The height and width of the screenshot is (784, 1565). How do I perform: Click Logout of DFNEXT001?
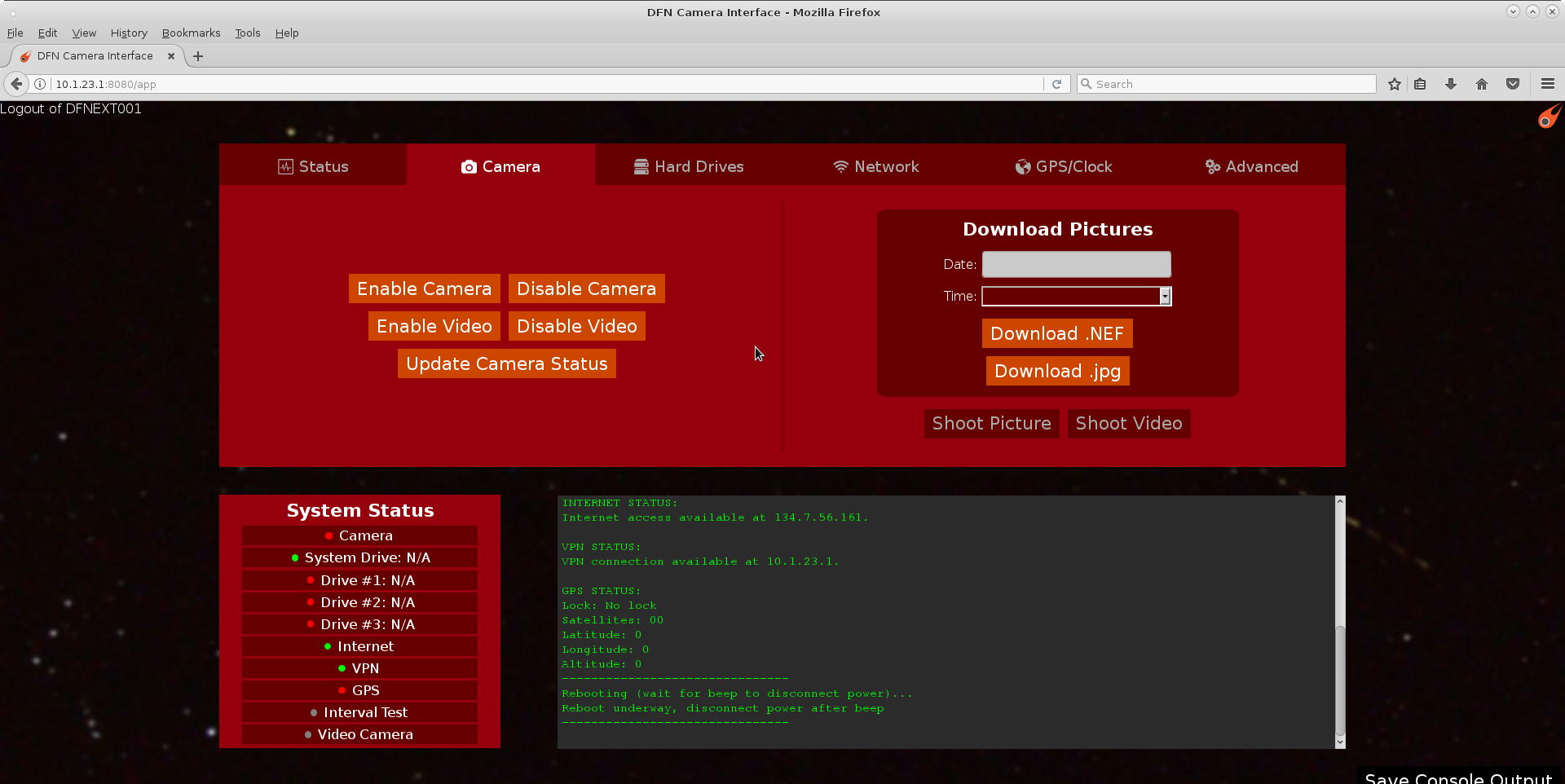point(71,108)
